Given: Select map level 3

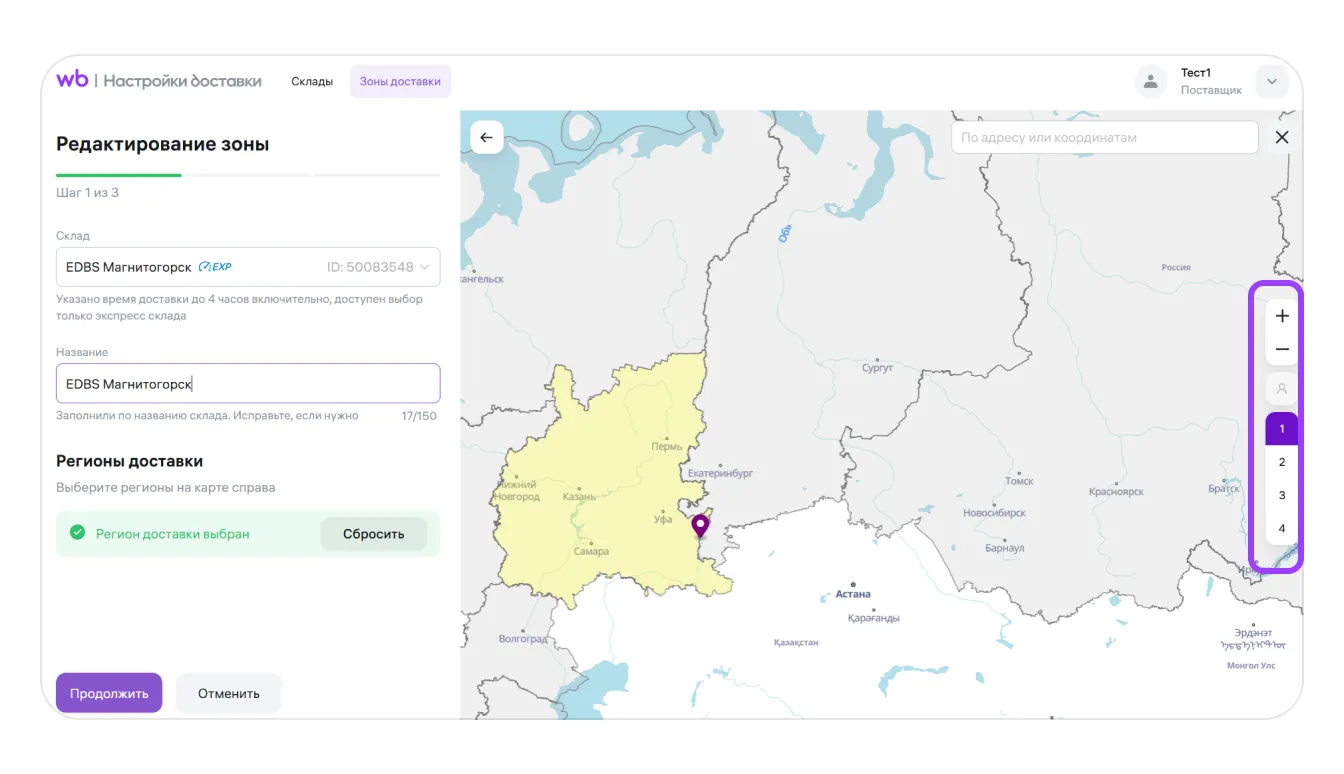Looking at the screenshot, I should pos(1282,495).
